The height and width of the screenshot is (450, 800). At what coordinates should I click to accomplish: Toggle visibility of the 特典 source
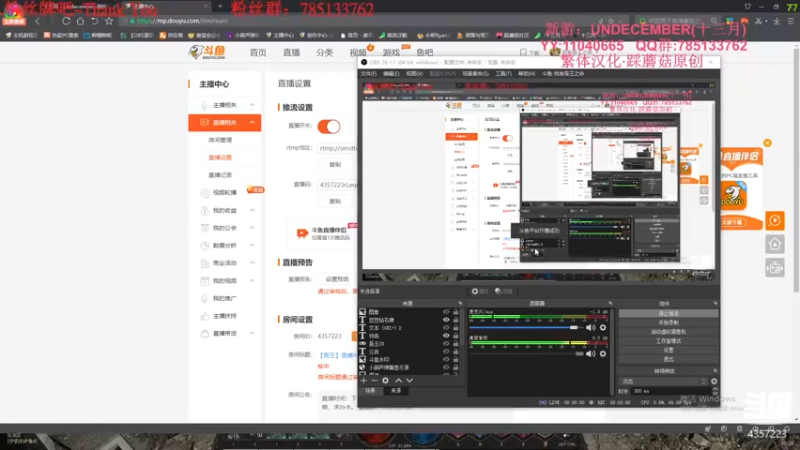click(446, 336)
